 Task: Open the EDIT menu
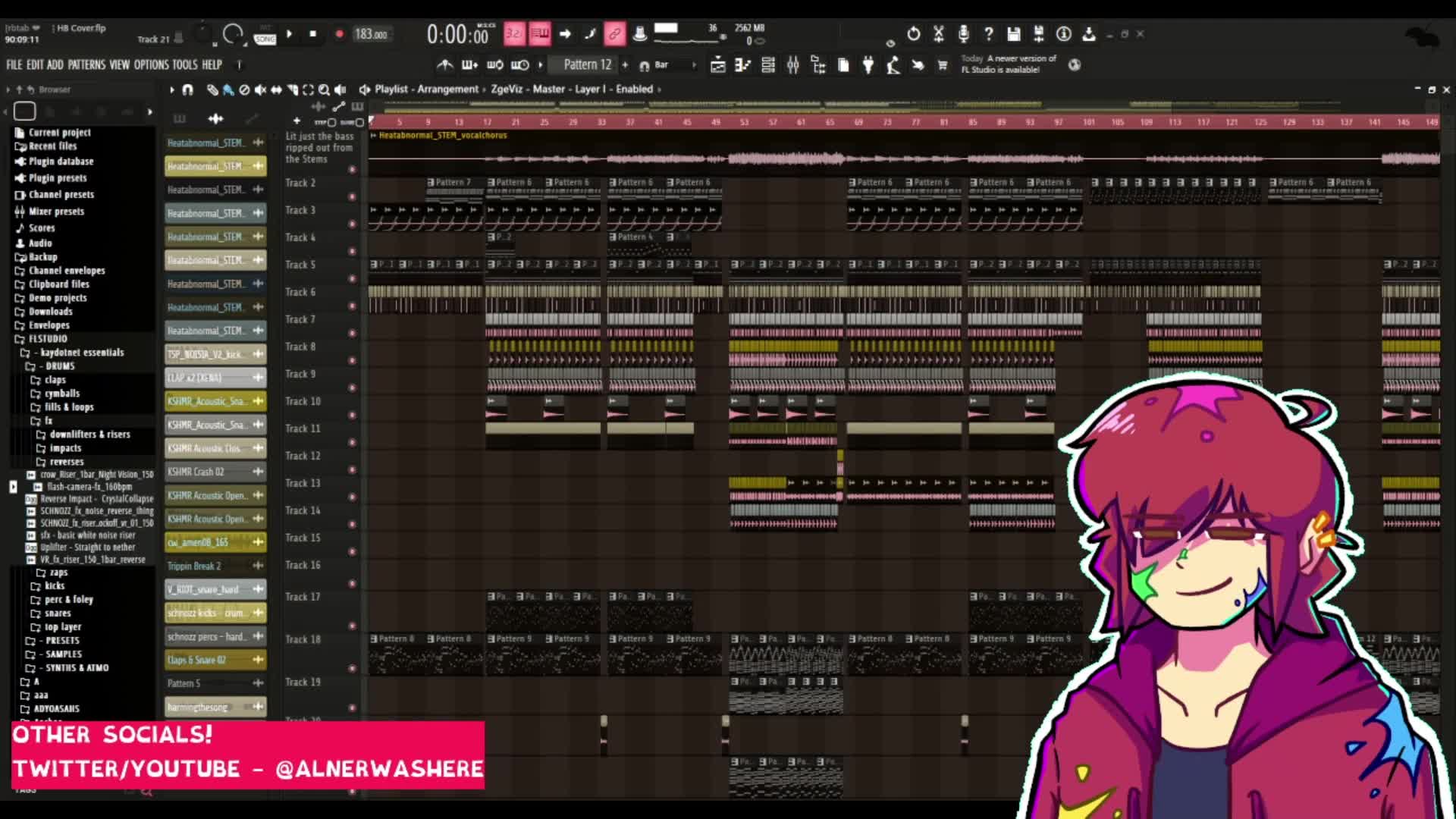point(35,65)
